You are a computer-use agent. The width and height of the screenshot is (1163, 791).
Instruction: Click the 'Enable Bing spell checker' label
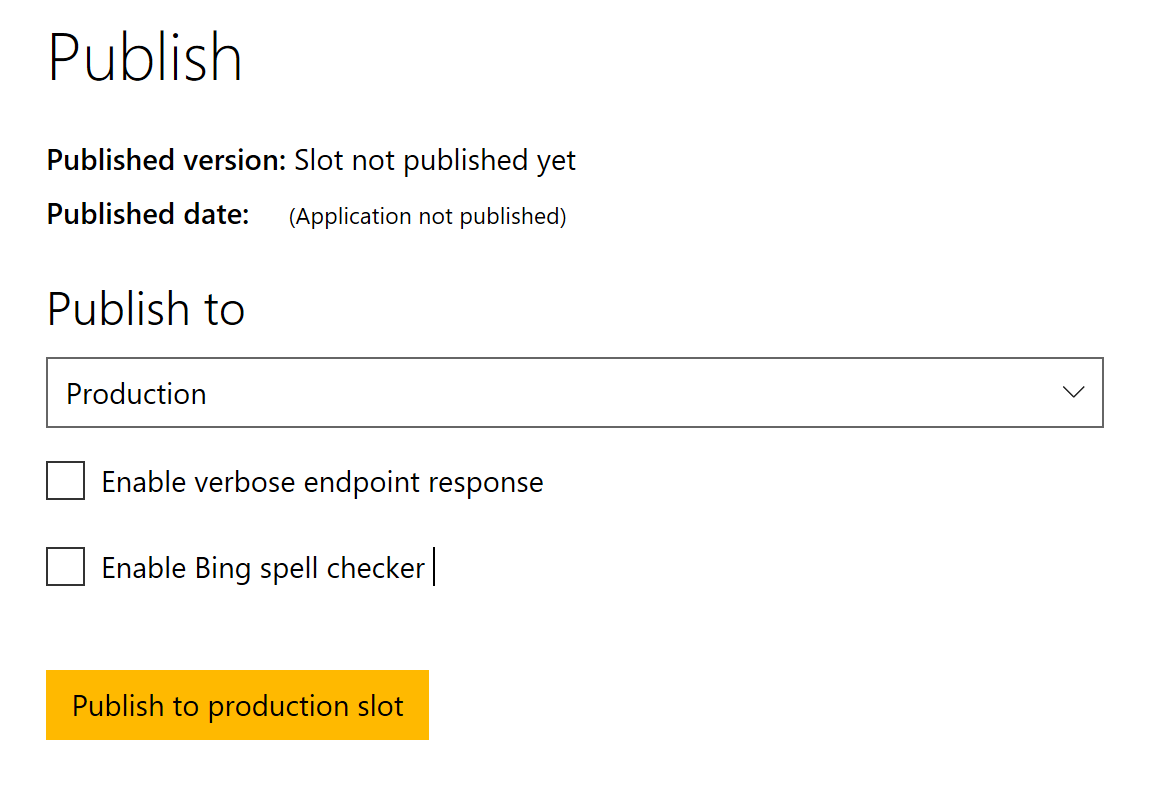(x=263, y=568)
